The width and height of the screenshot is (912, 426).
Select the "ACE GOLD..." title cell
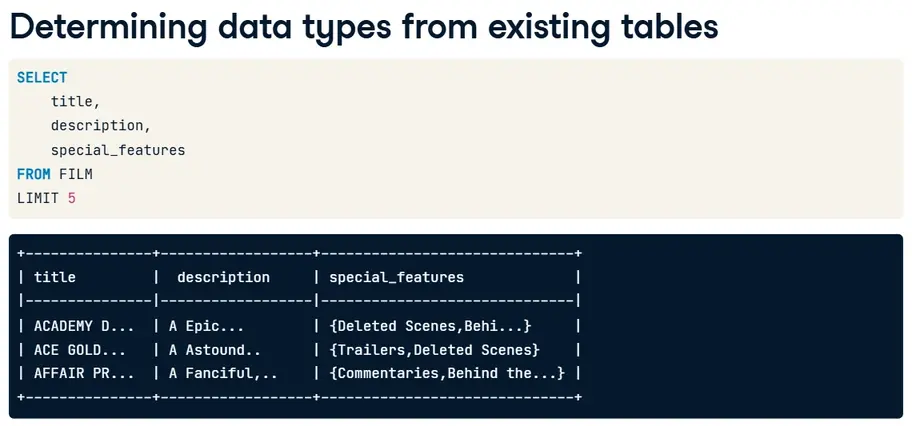point(80,349)
